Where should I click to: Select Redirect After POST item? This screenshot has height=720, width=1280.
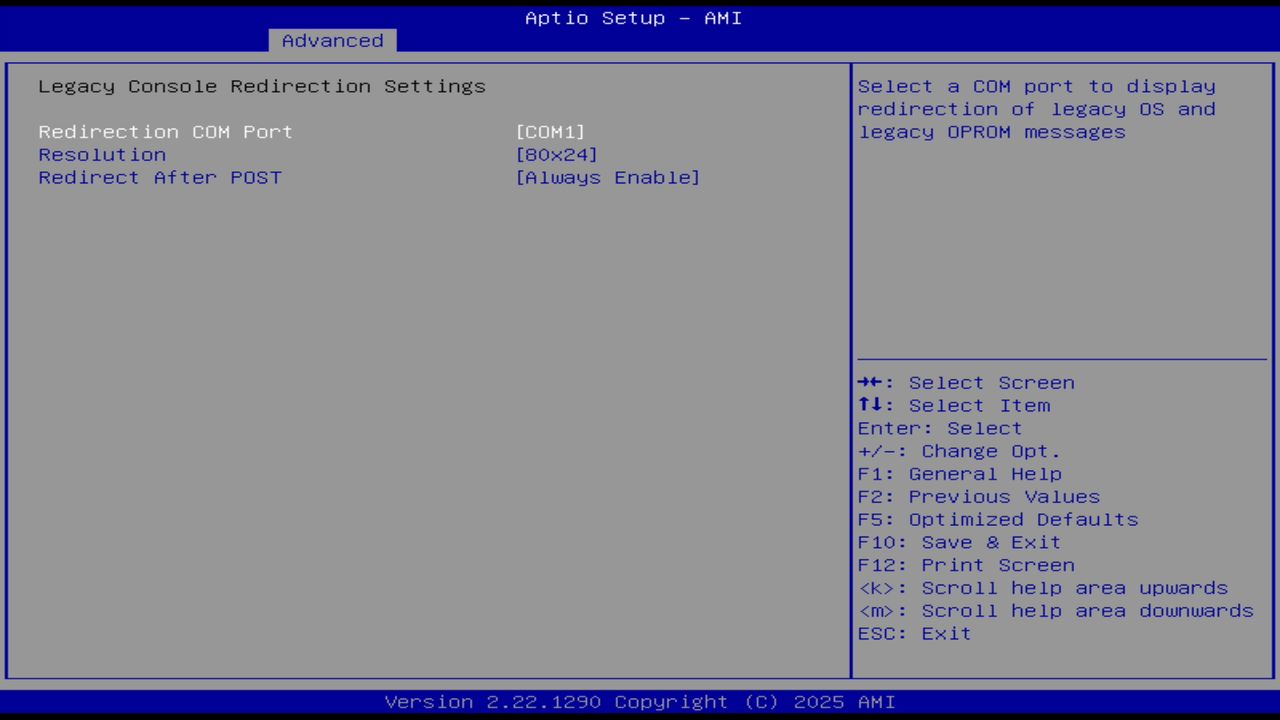coord(160,177)
